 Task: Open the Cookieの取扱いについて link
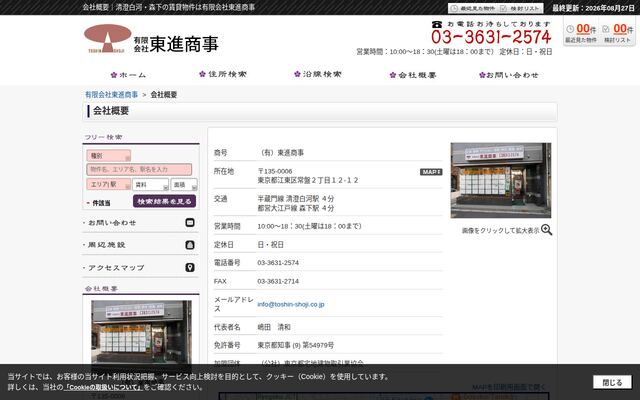coord(103,387)
